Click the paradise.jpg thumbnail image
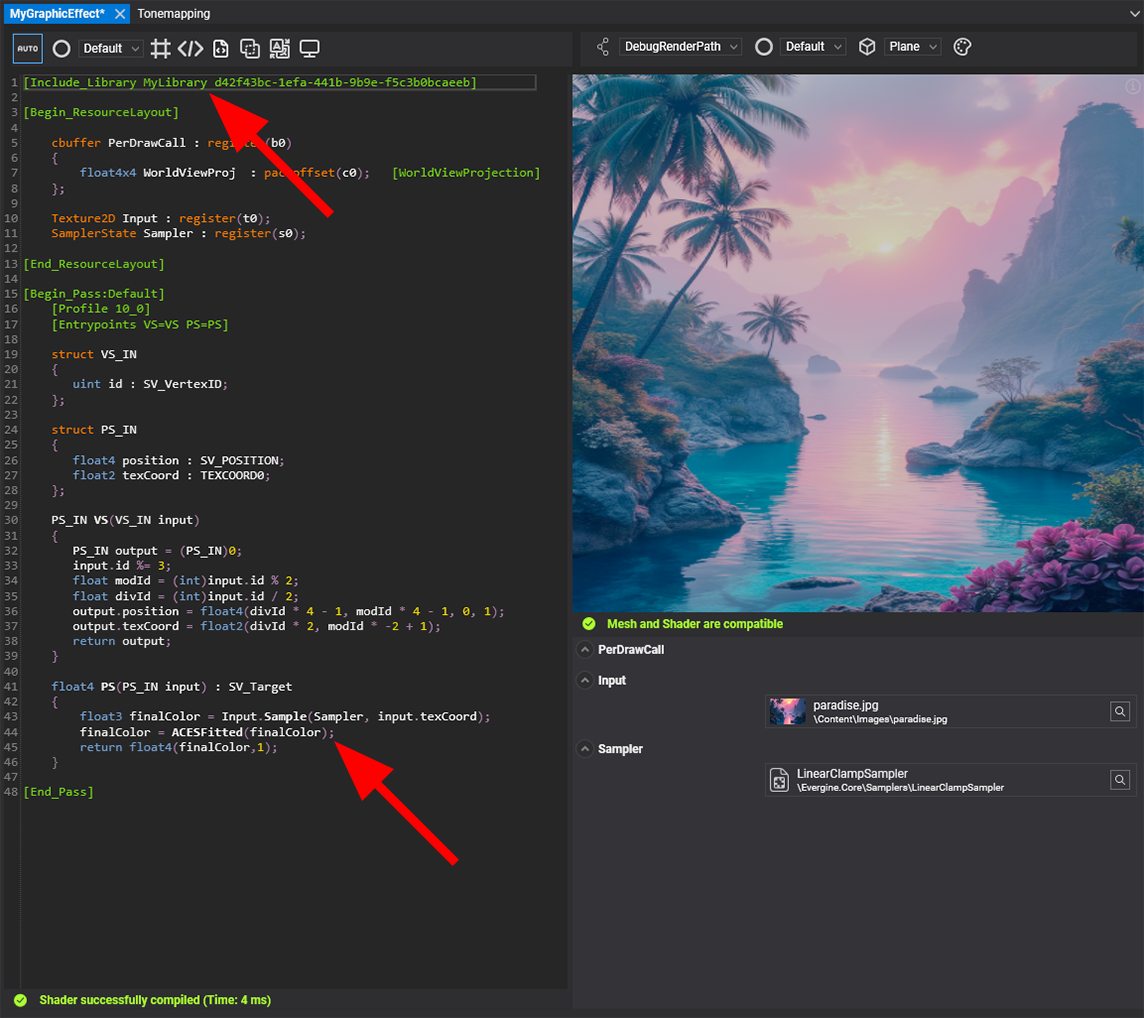 click(787, 711)
